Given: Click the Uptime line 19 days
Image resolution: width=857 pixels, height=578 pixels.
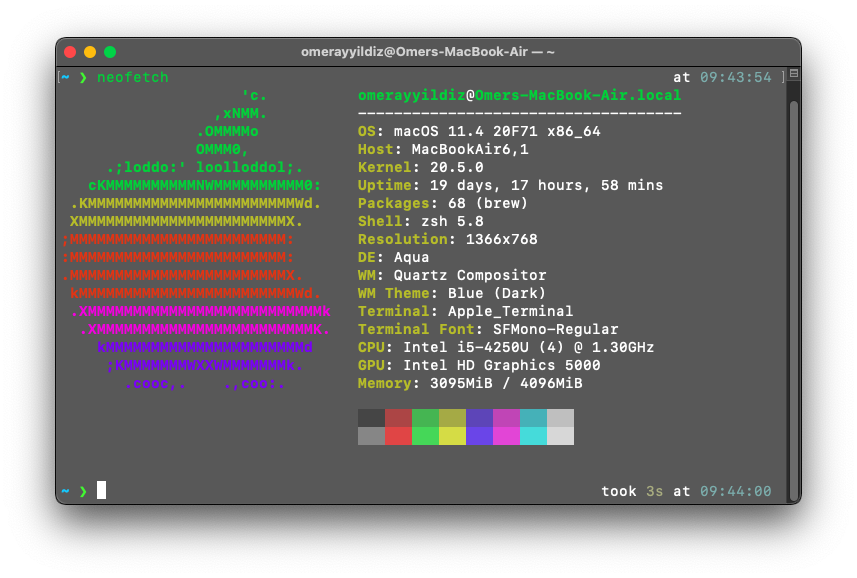Looking at the screenshot, I should [x=510, y=186].
